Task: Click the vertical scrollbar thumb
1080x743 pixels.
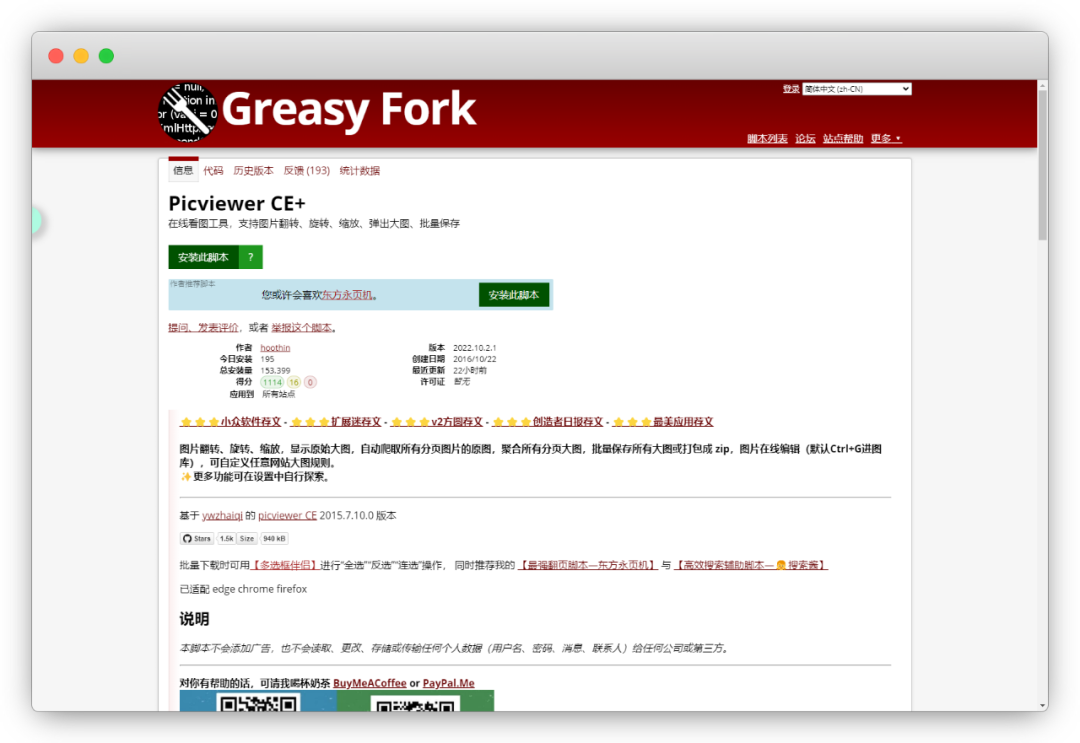Action: [x=1042, y=165]
